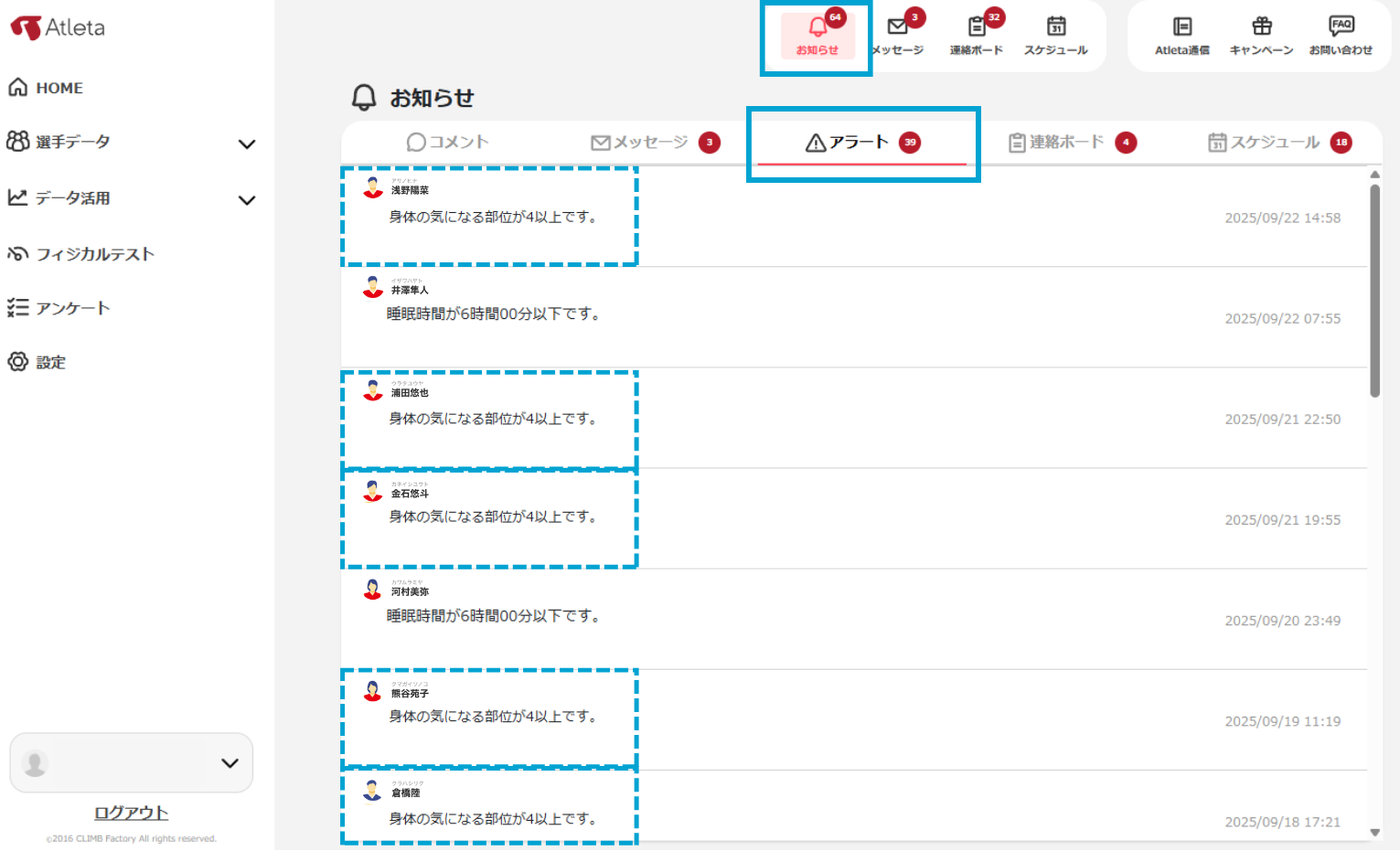The height and width of the screenshot is (851, 1400).
Task: Switch to the メッセージ tab in notifications
Action: point(653,143)
